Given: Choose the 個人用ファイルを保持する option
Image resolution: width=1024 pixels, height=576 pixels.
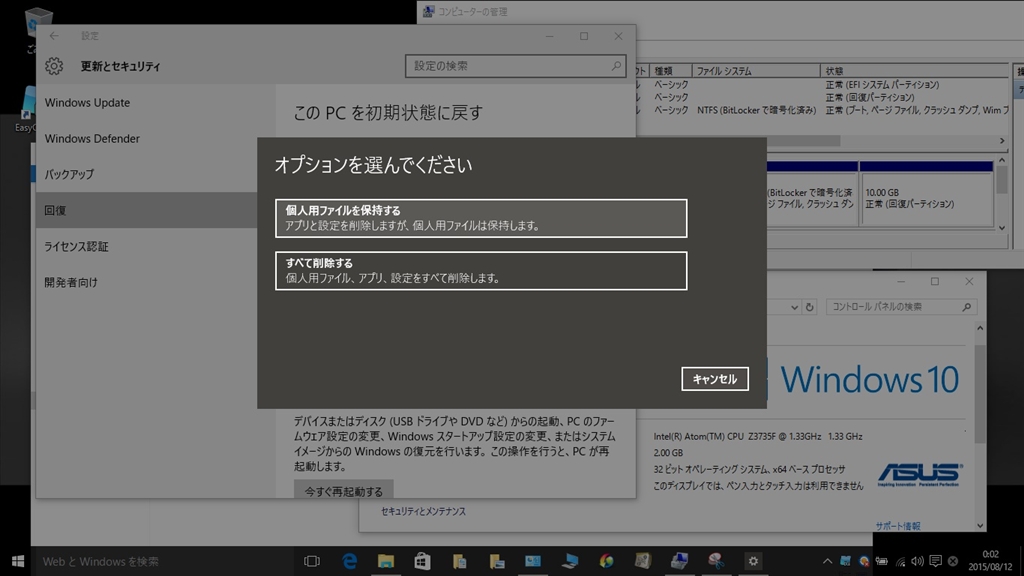Looking at the screenshot, I should [x=481, y=218].
